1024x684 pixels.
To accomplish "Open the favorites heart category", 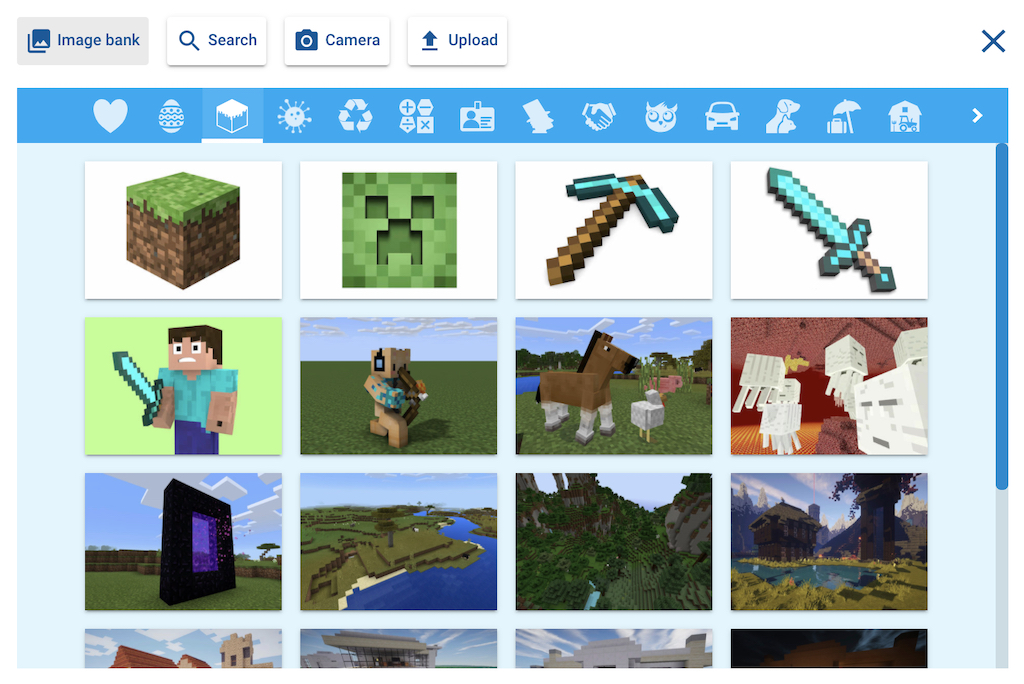I will pyautogui.click(x=110, y=116).
